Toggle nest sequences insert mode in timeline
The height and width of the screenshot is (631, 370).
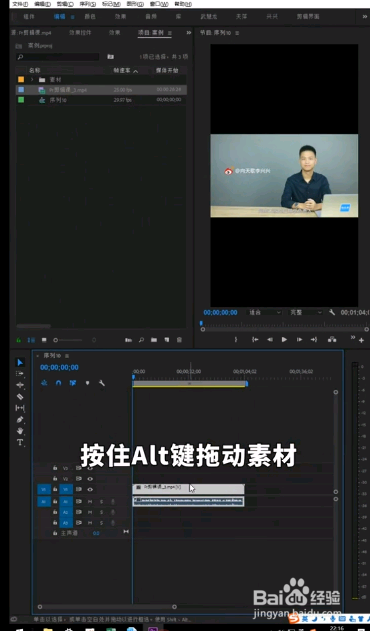(x=44, y=383)
